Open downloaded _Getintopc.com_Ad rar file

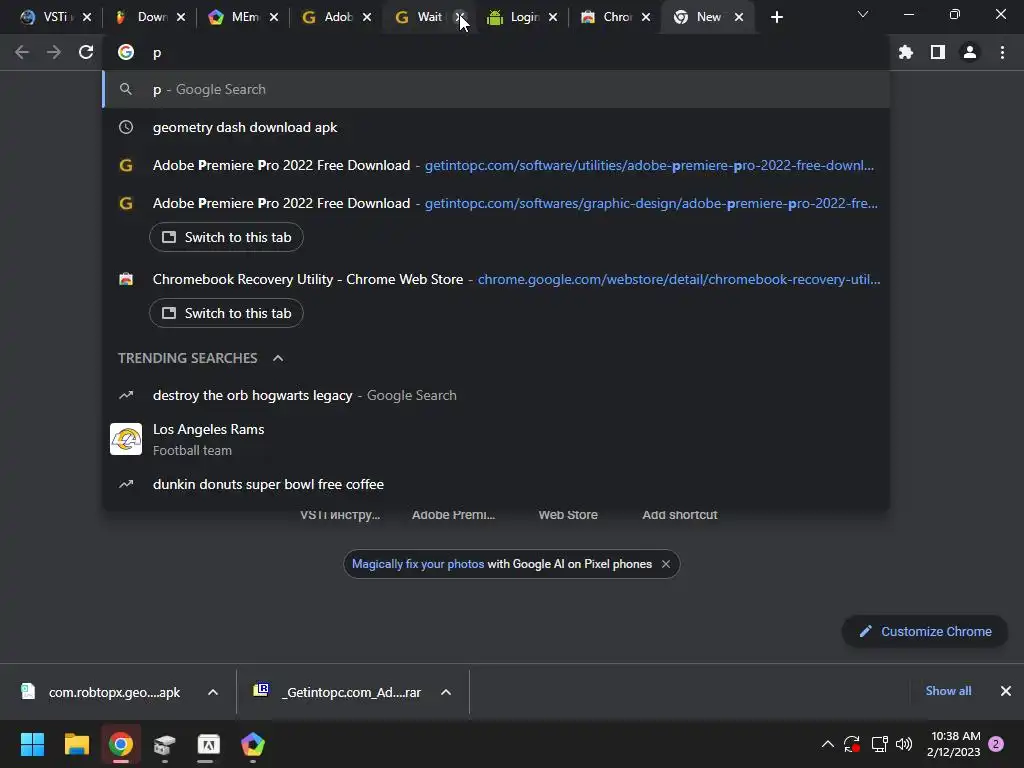(340, 692)
